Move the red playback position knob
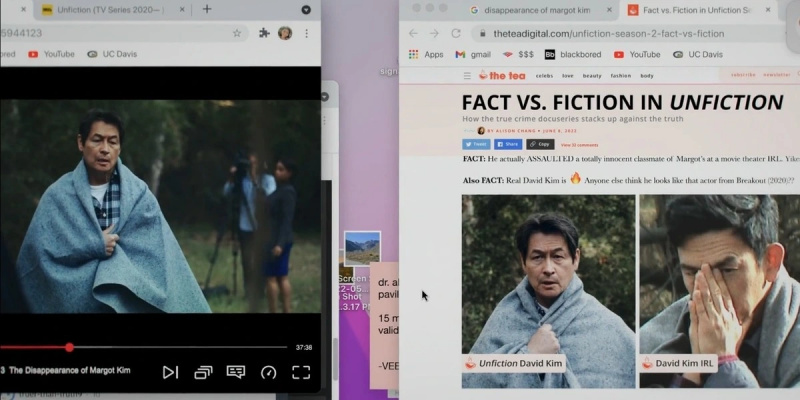The width and height of the screenshot is (800, 400). [x=69, y=347]
